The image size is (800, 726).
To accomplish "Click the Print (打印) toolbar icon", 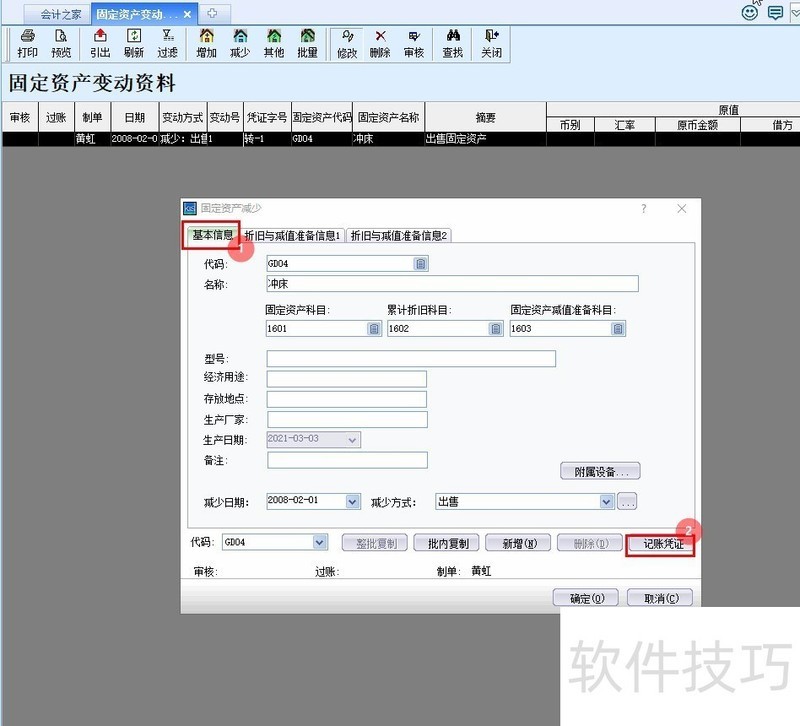I will click(x=27, y=44).
